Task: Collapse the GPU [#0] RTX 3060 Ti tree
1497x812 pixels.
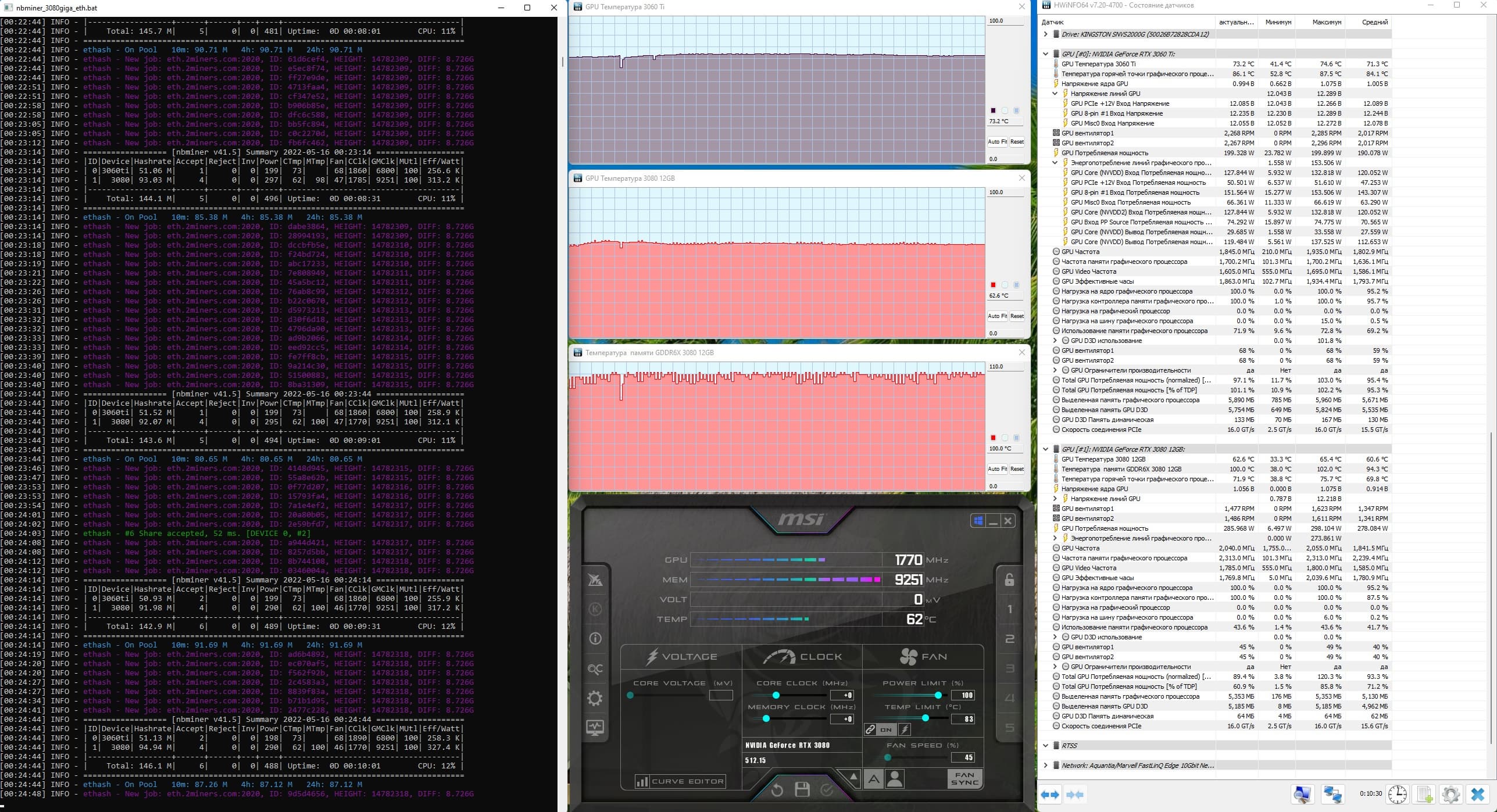Action: pyautogui.click(x=1046, y=54)
